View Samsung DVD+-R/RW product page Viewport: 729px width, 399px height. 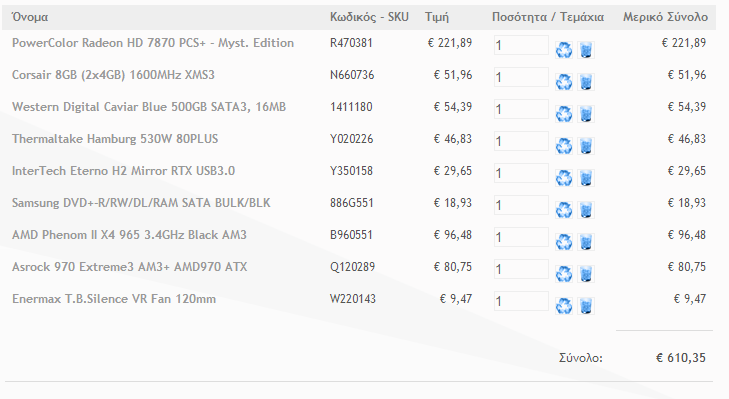(x=141, y=203)
